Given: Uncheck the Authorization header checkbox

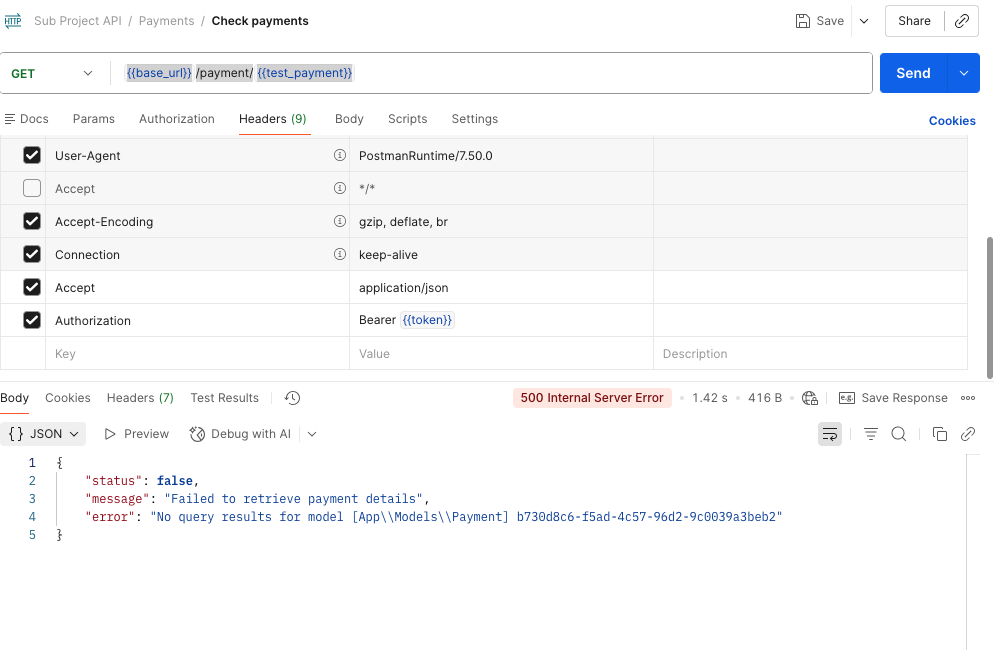Looking at the screenshot, I should click(x=32, y=320).
